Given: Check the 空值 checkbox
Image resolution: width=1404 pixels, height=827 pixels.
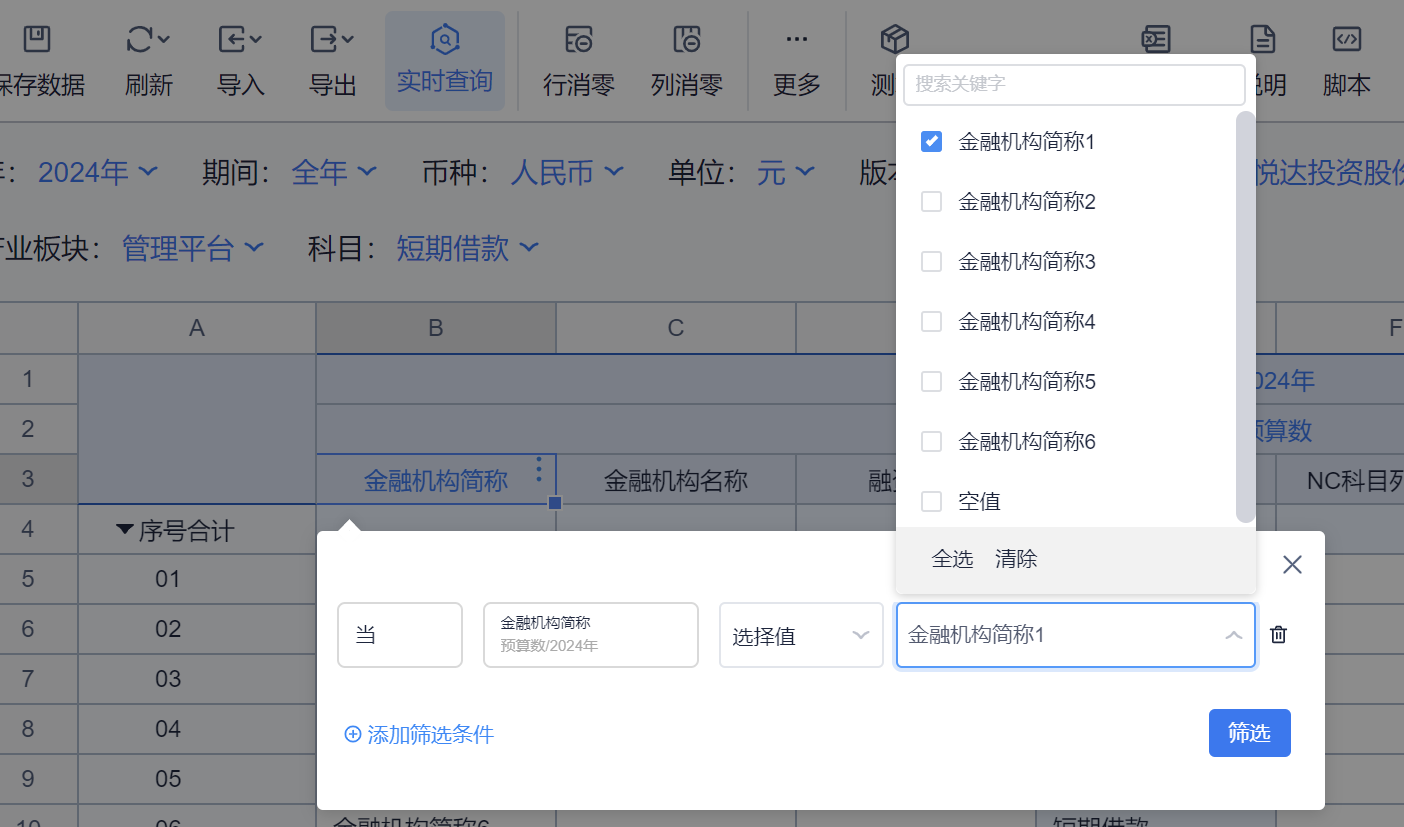Looking at the screenshot, I should tap(931, 501).
